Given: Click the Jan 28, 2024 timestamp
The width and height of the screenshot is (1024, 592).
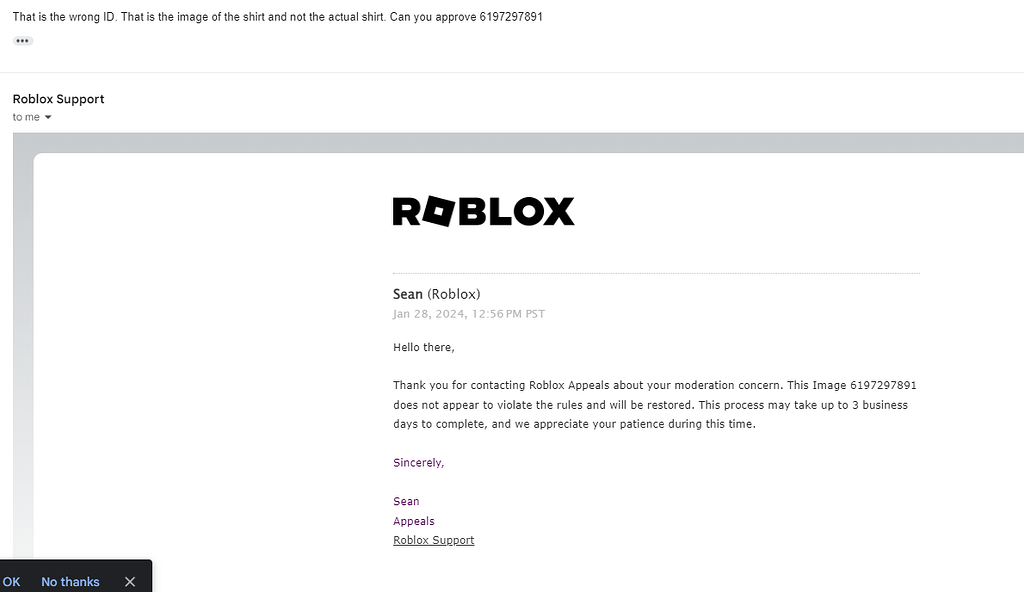Looking at the screenshot, I should [x=468, y=314].
